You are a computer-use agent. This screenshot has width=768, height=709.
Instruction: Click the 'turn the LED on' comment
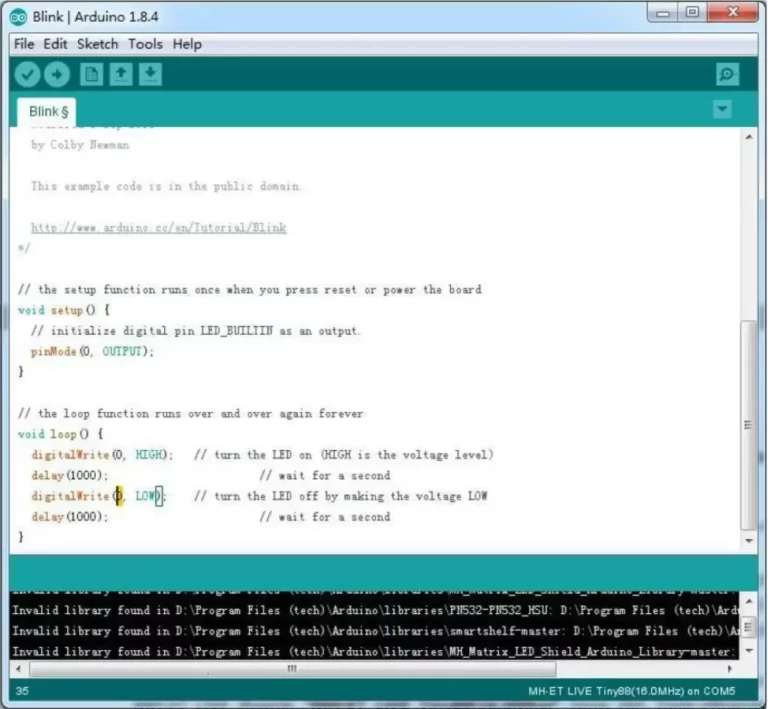tap(344, 455)
